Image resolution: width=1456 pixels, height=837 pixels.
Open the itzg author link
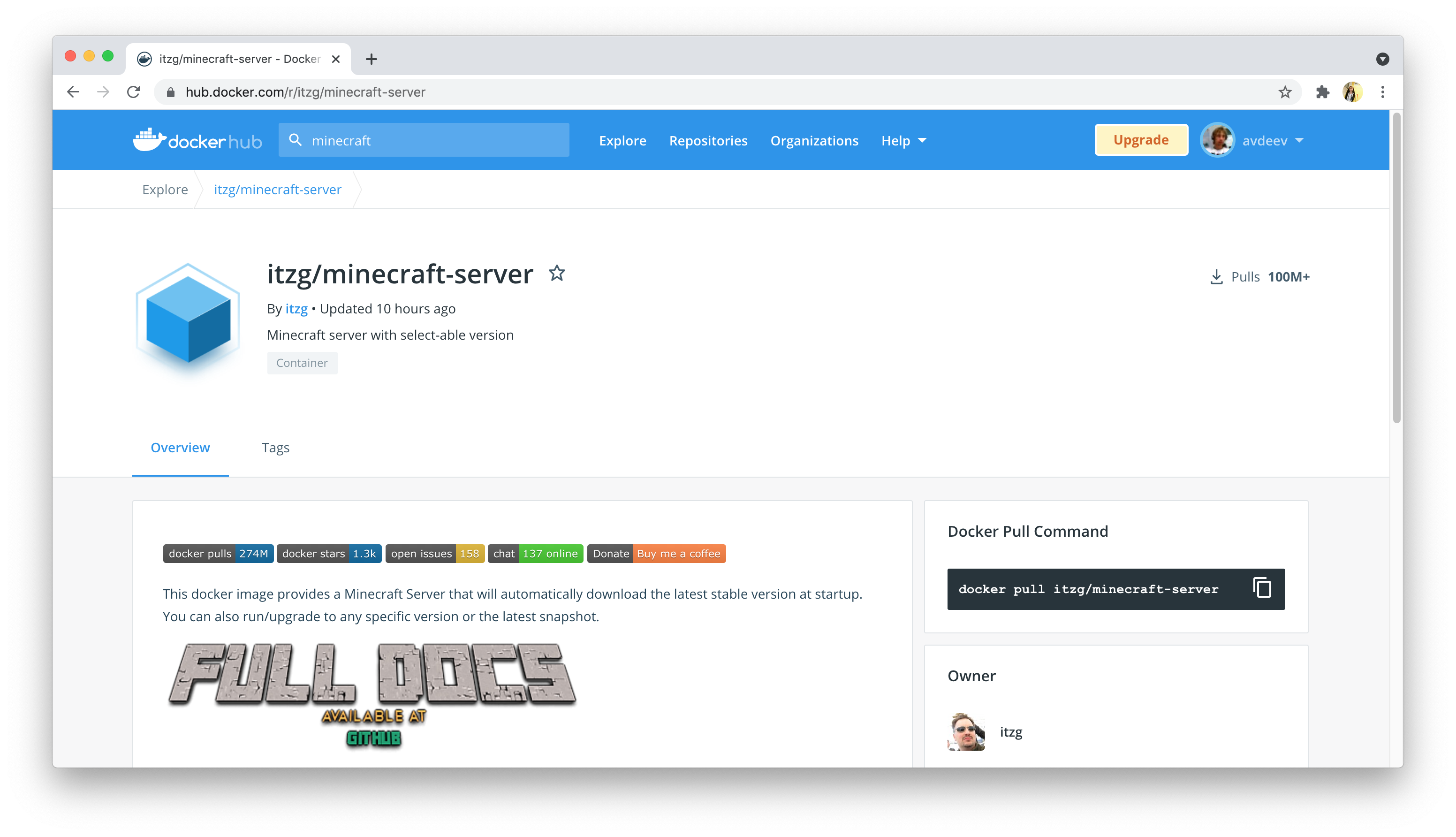296,309
